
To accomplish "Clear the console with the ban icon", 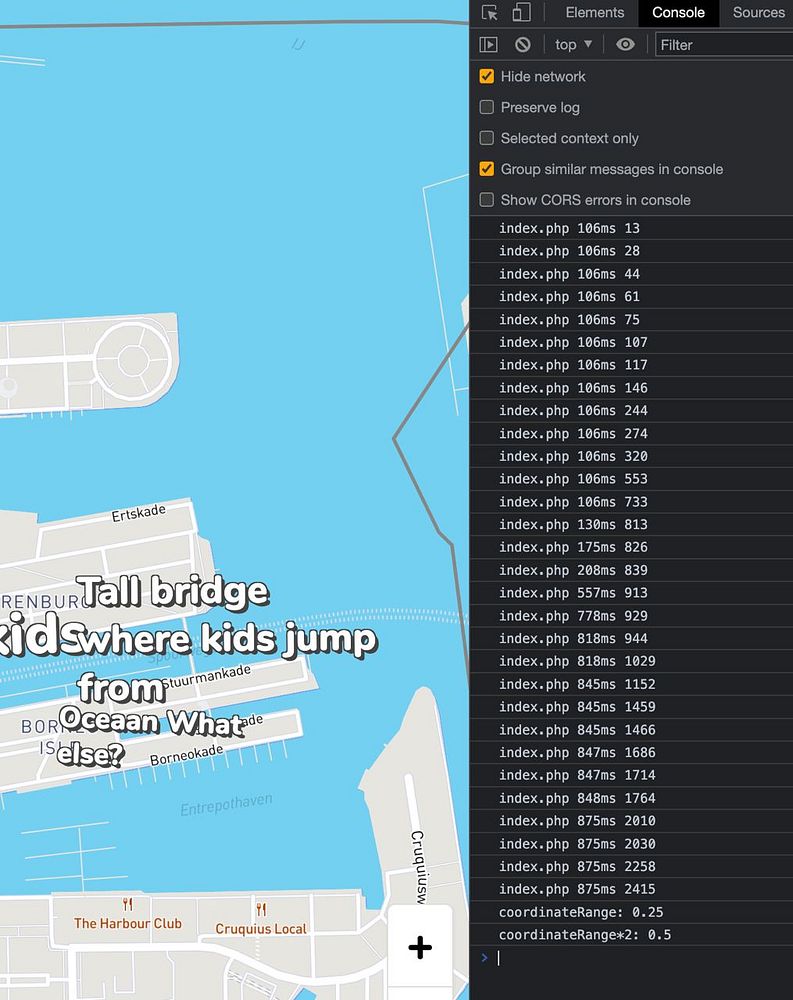I will point(522,45).
